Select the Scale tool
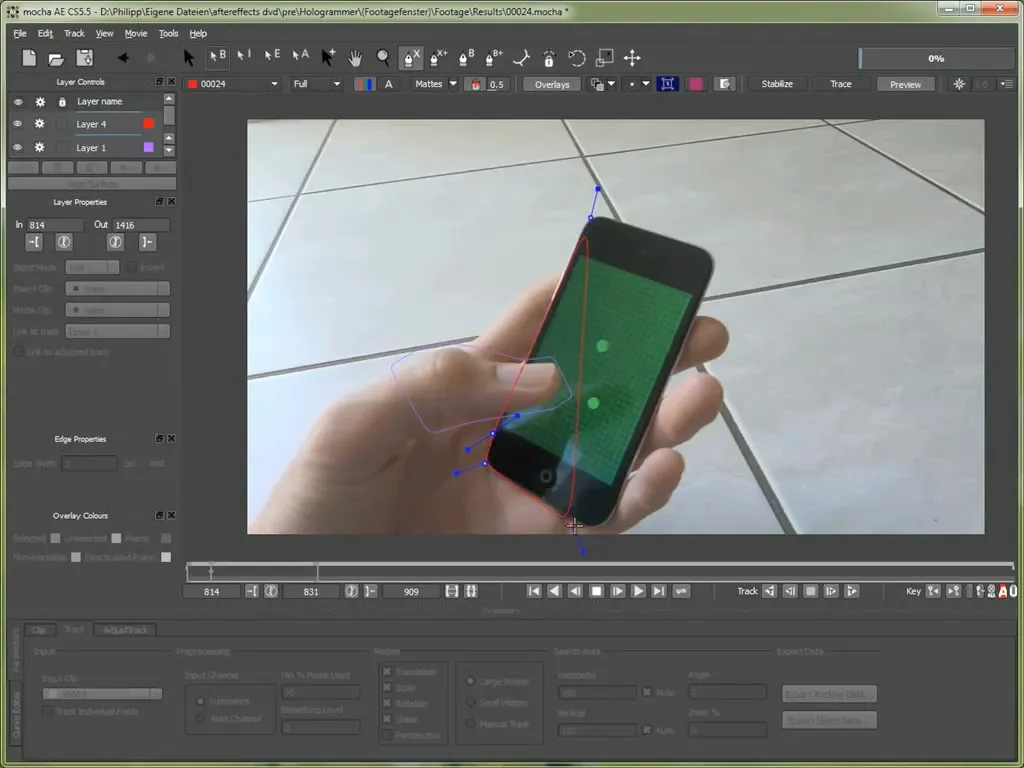The width and height of the screenshot is (1024, 768). point(604,57)
